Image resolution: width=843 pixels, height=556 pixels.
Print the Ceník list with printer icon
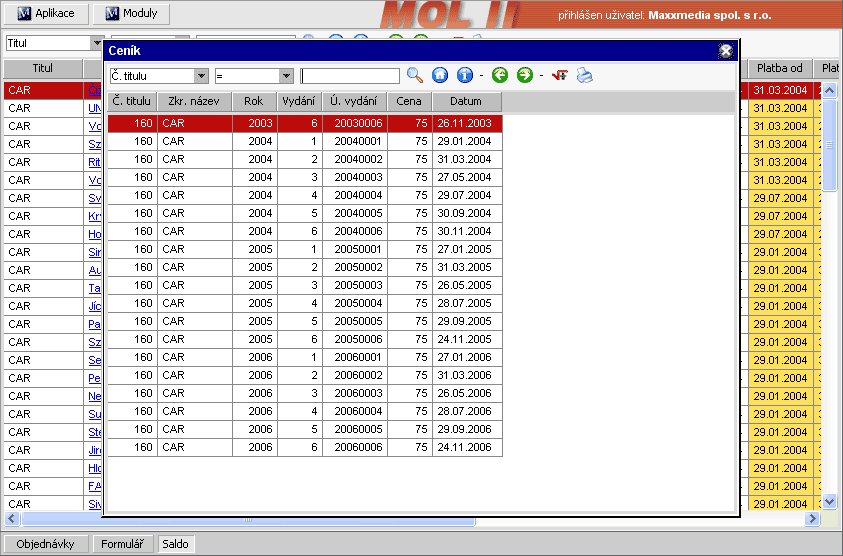[585, 76]
